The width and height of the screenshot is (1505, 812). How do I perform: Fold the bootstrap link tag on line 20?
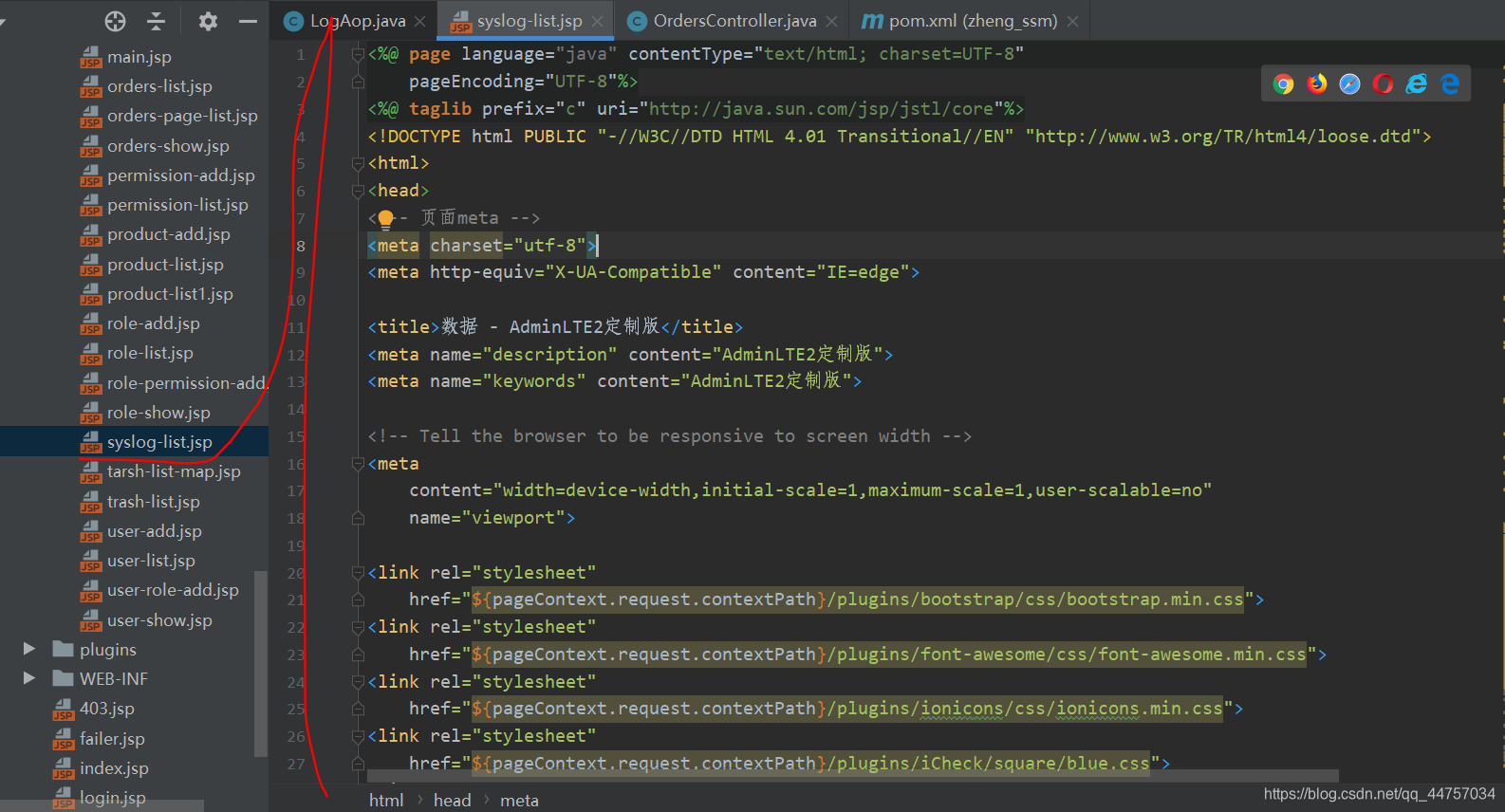359,573
